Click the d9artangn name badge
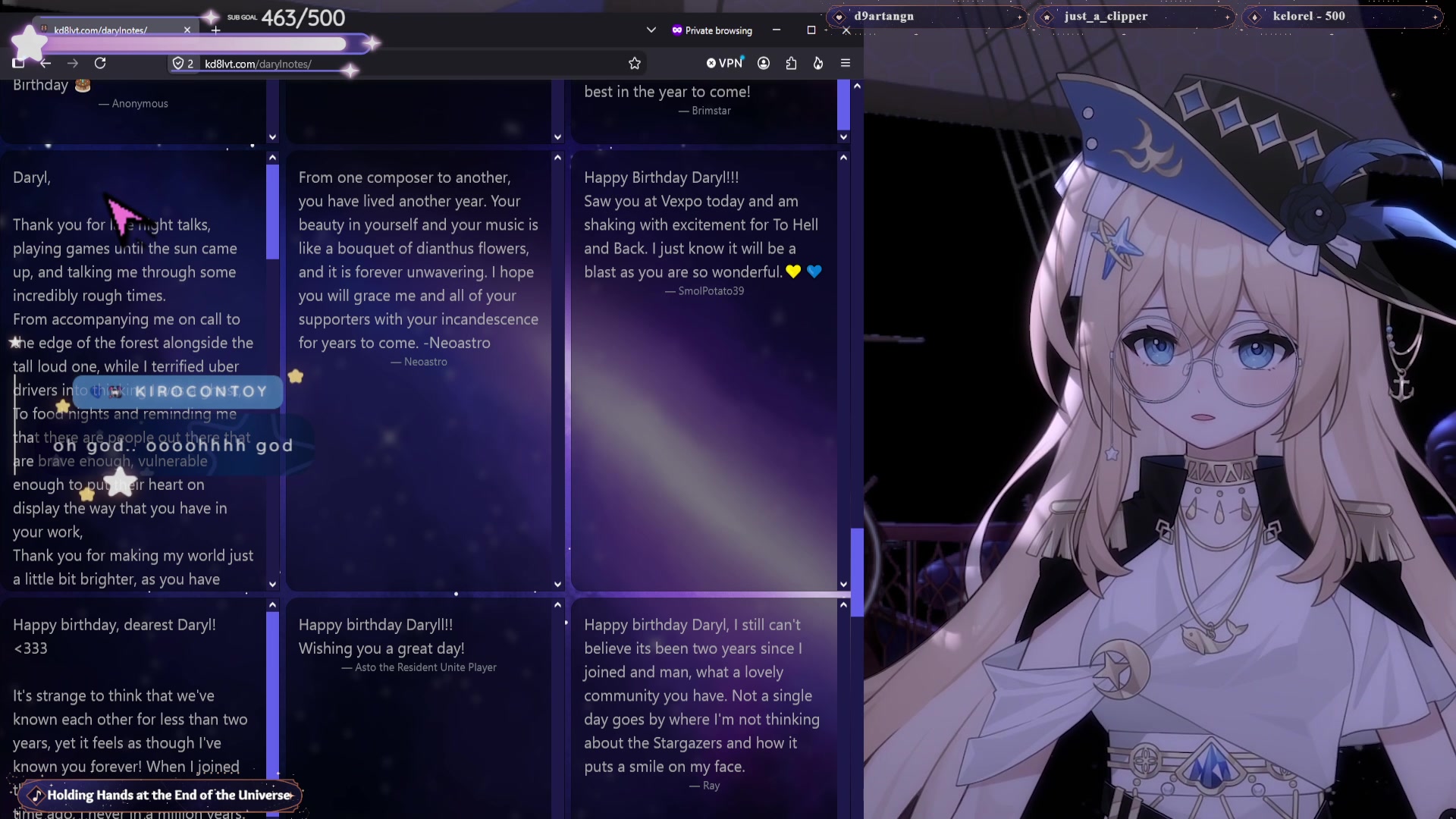 coord(927,17)
